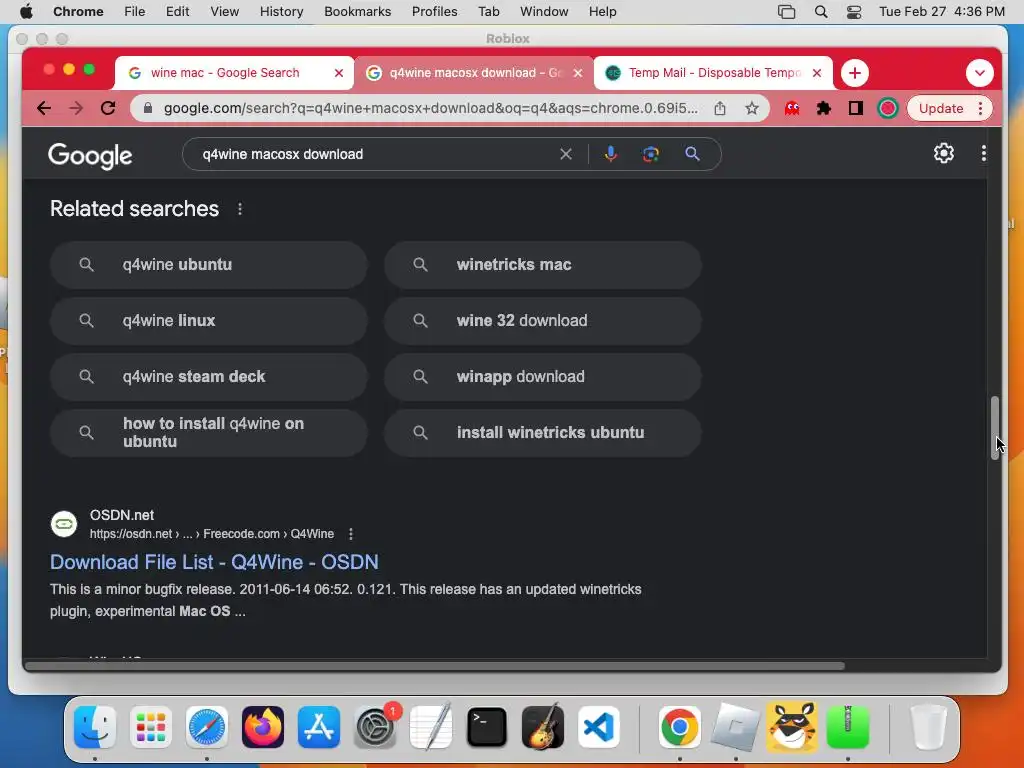Image resolution: width=1024 pixels, height=768 pixels.
Task: Open the File menu in menu bar
Action: point(135,12)
